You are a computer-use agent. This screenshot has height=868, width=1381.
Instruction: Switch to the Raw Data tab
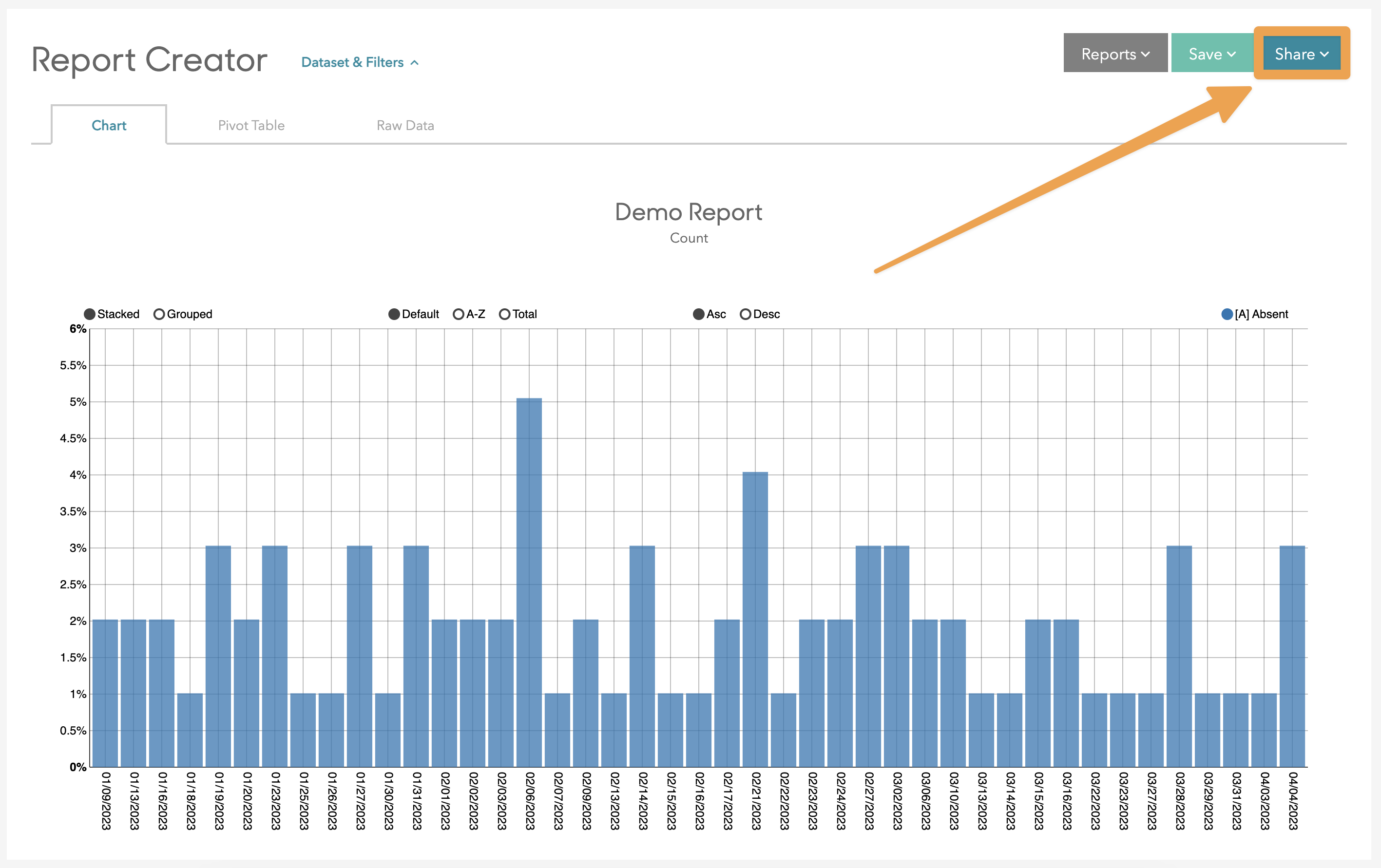(x=405, y=126)
